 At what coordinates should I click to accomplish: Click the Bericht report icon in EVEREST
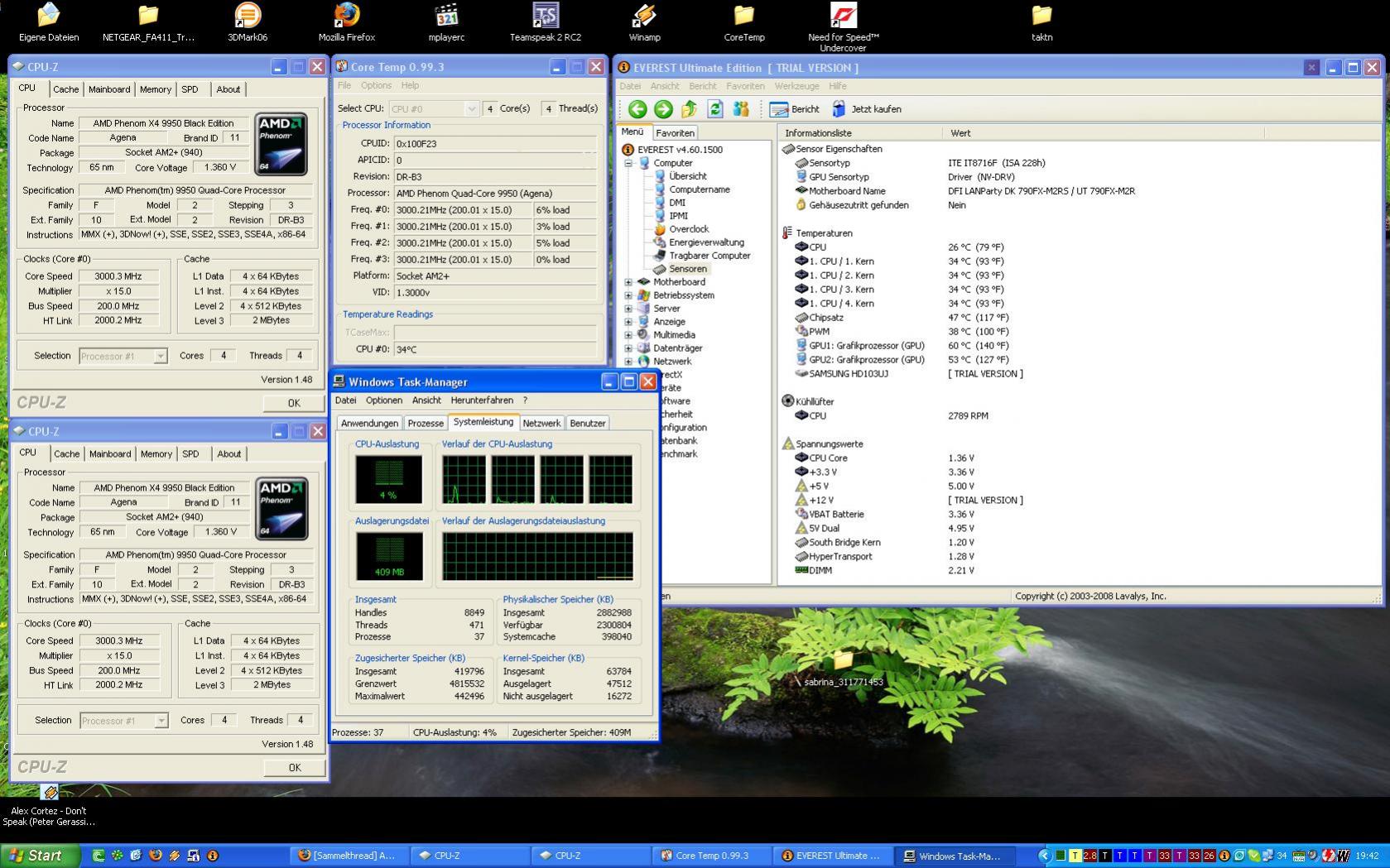pos(778,109)
